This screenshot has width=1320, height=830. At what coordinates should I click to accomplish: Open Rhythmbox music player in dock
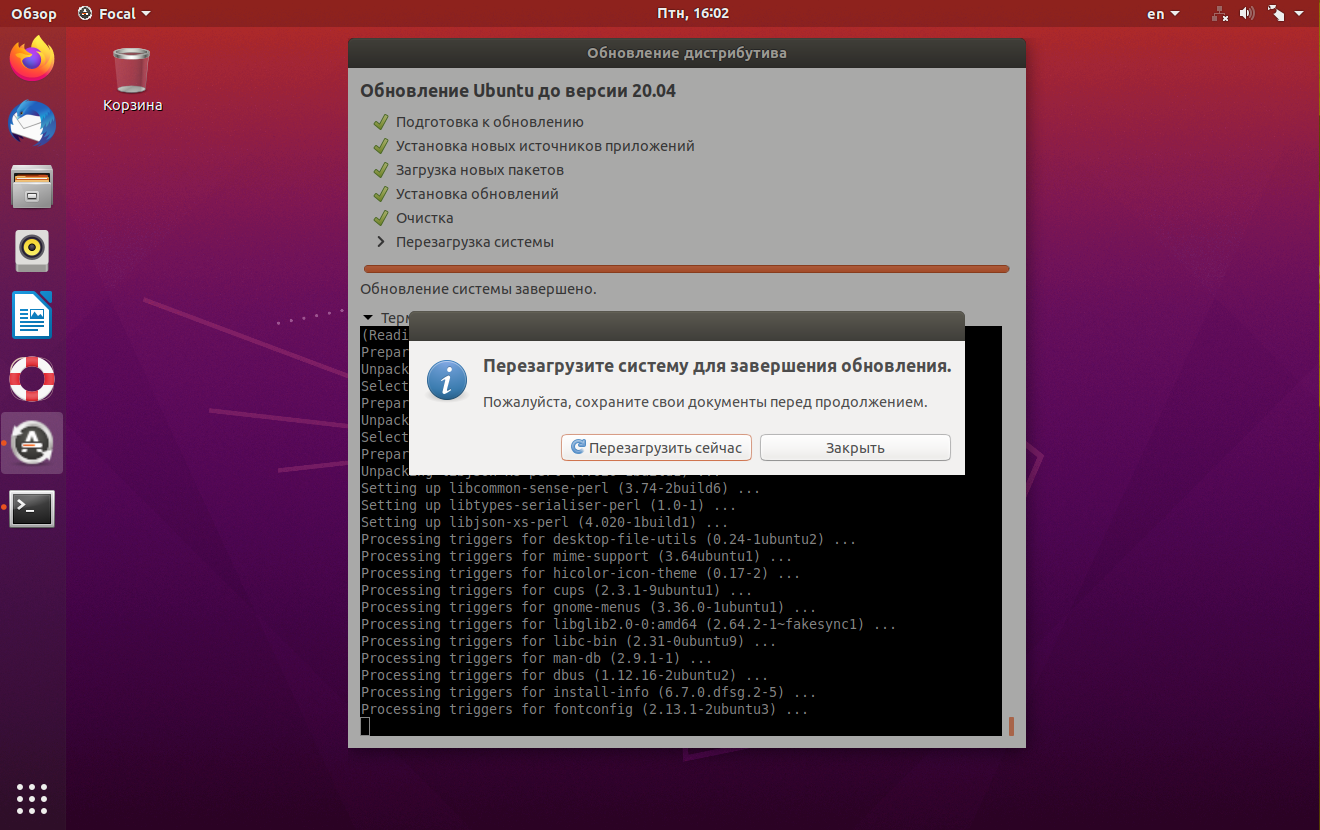[32, 251]
